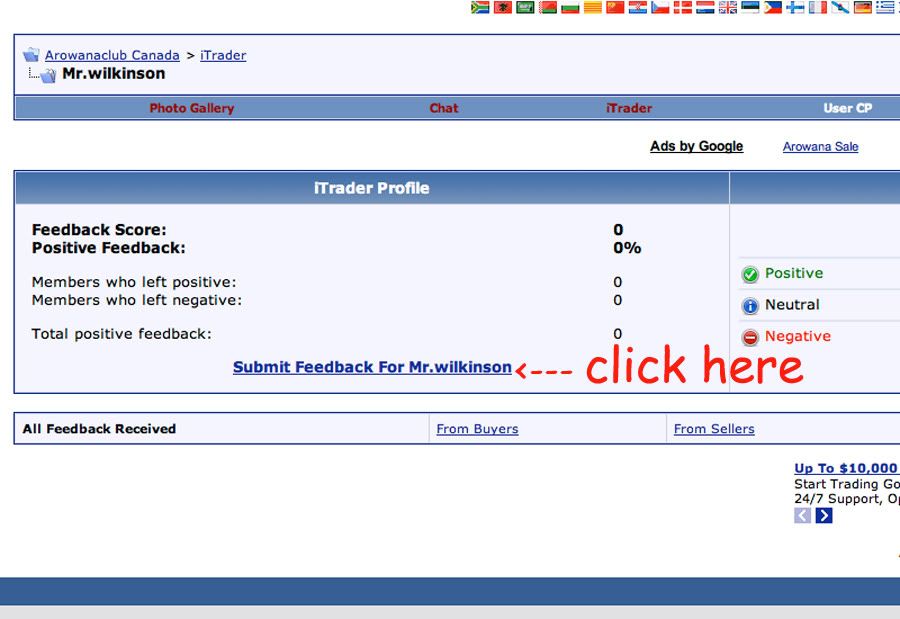
Task: Pick the Germany flag icon
Action: [x=862, y=7]
